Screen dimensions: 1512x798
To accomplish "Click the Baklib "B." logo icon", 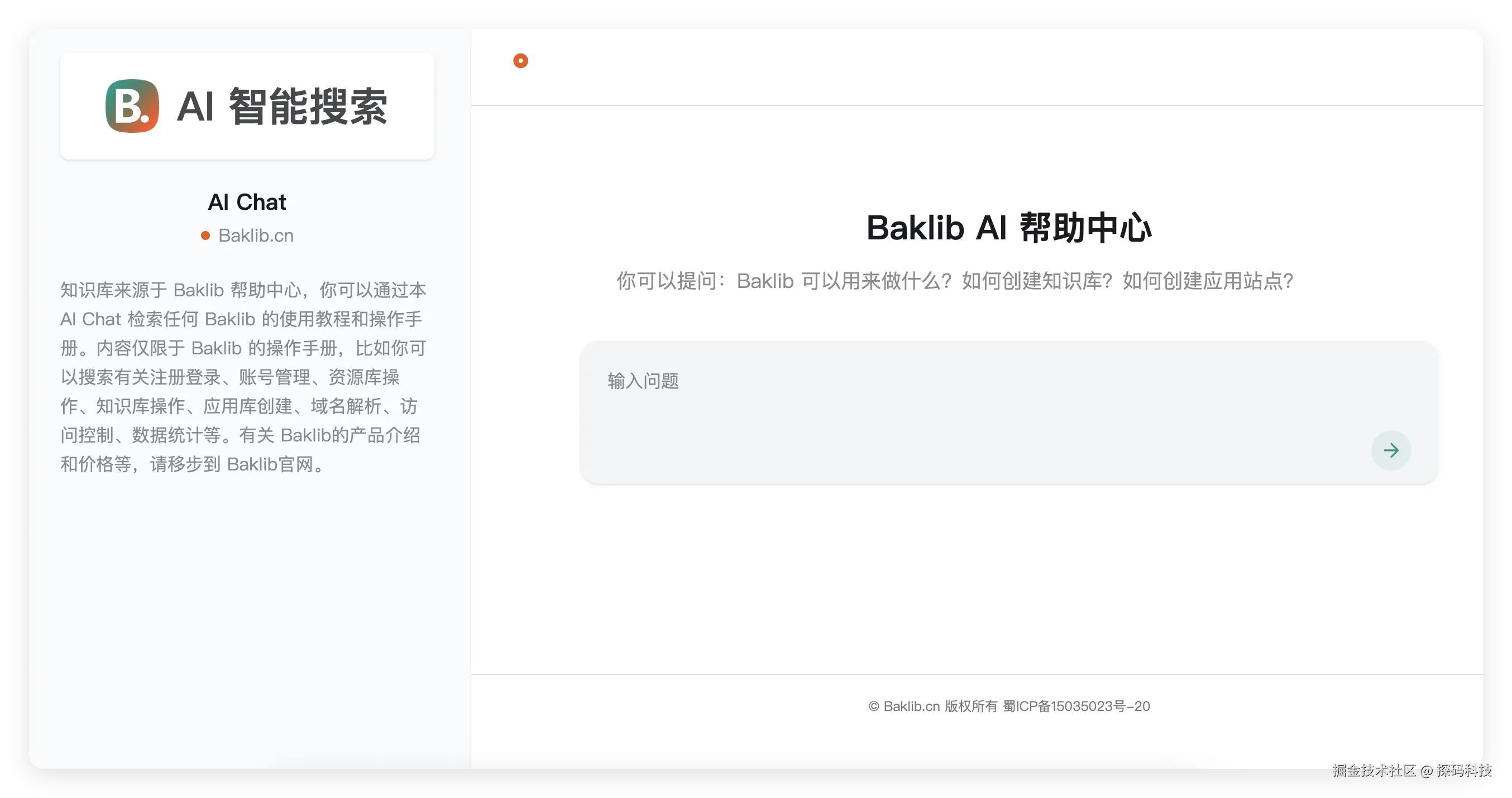I will tap(132, 106).
